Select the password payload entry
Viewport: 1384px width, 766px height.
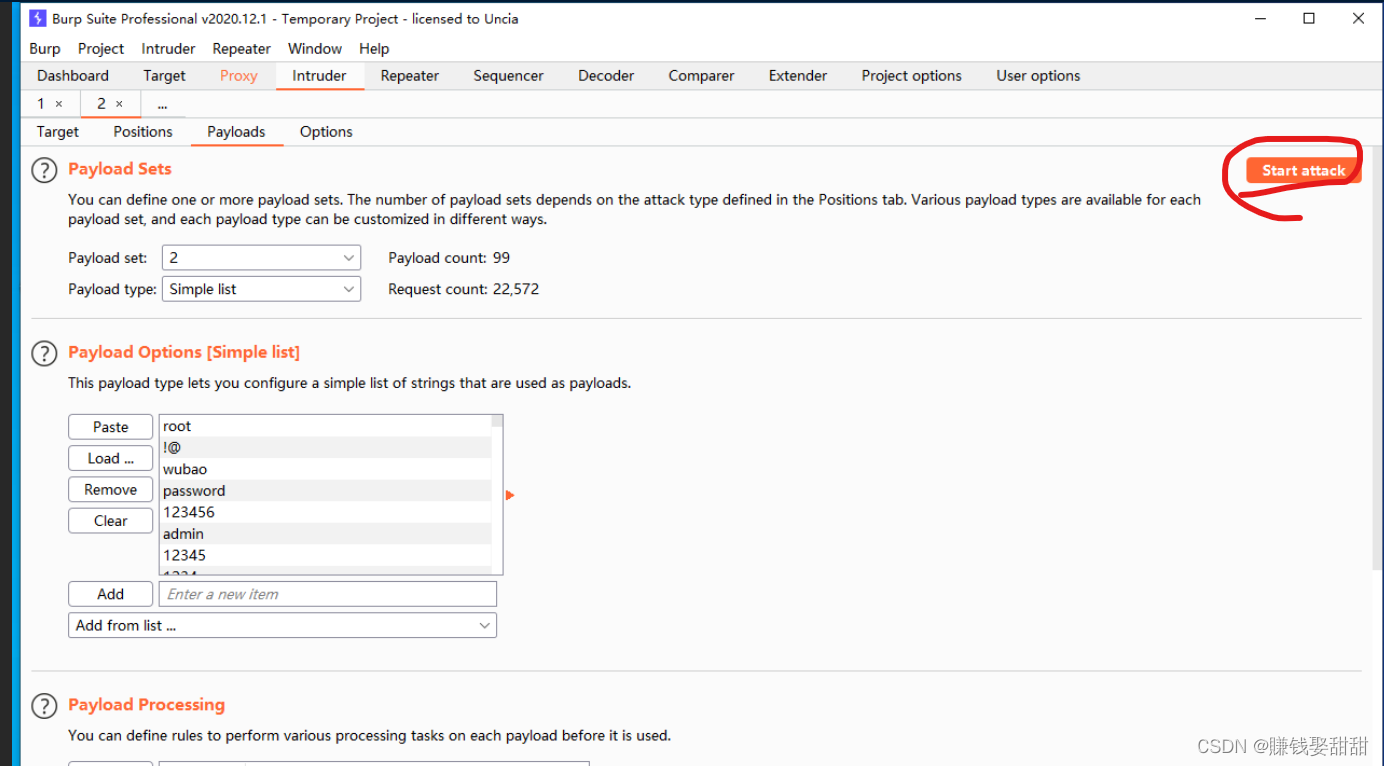click(x=326, y=491)
